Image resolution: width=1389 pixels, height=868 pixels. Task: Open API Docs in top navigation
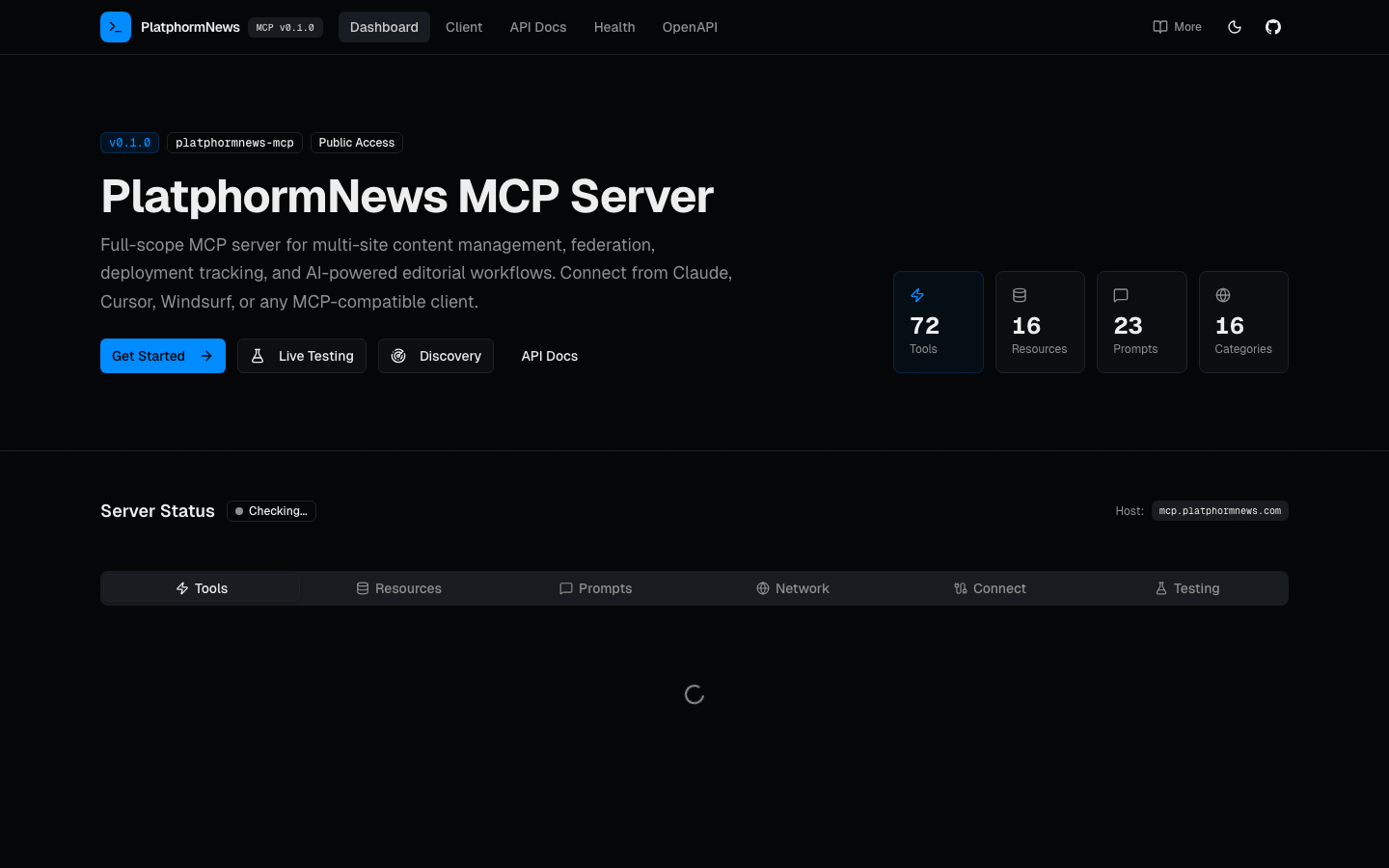(538, 27)
